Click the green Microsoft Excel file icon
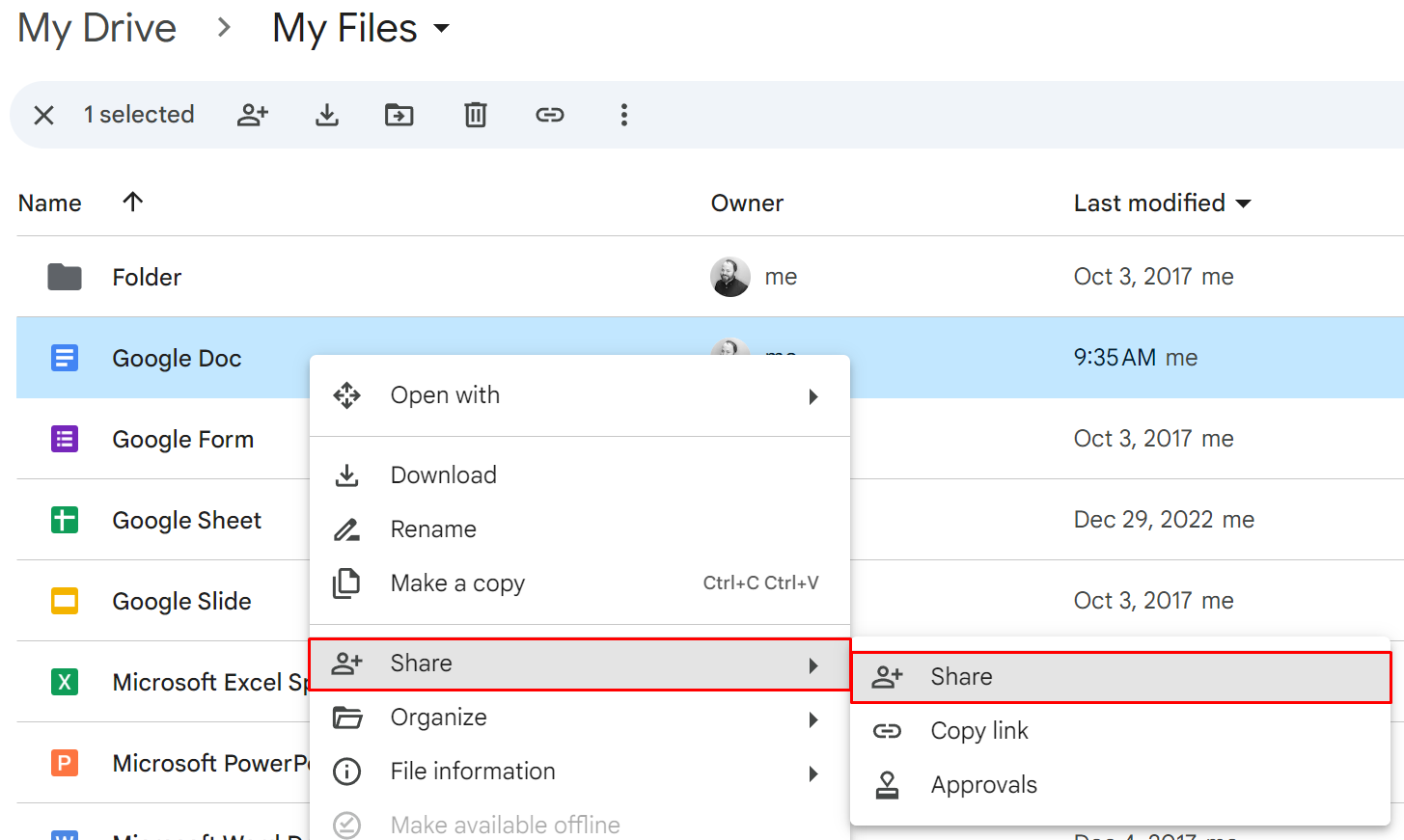This screenshot has height=840, width=1404. (x=65, y=682)
